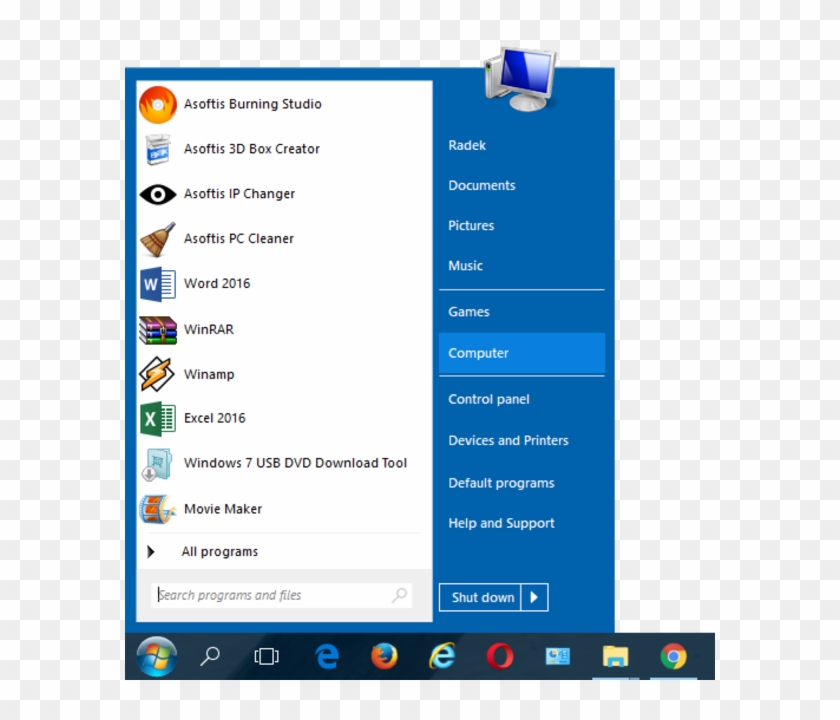The height and width of the screenshot is (720, 840).
Task: Open Games from the Start menu
Action: 469,312
